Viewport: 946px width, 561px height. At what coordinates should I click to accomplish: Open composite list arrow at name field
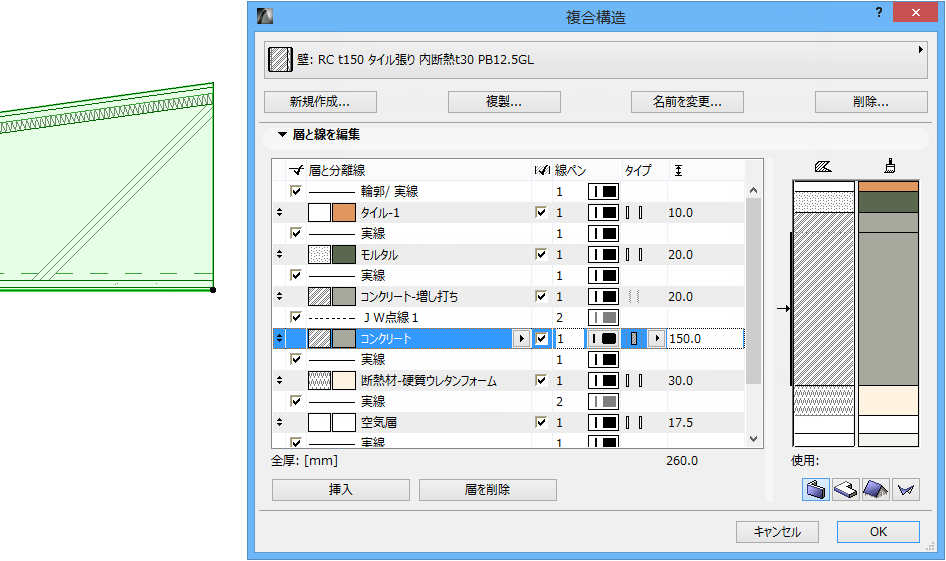pos(921,49)
